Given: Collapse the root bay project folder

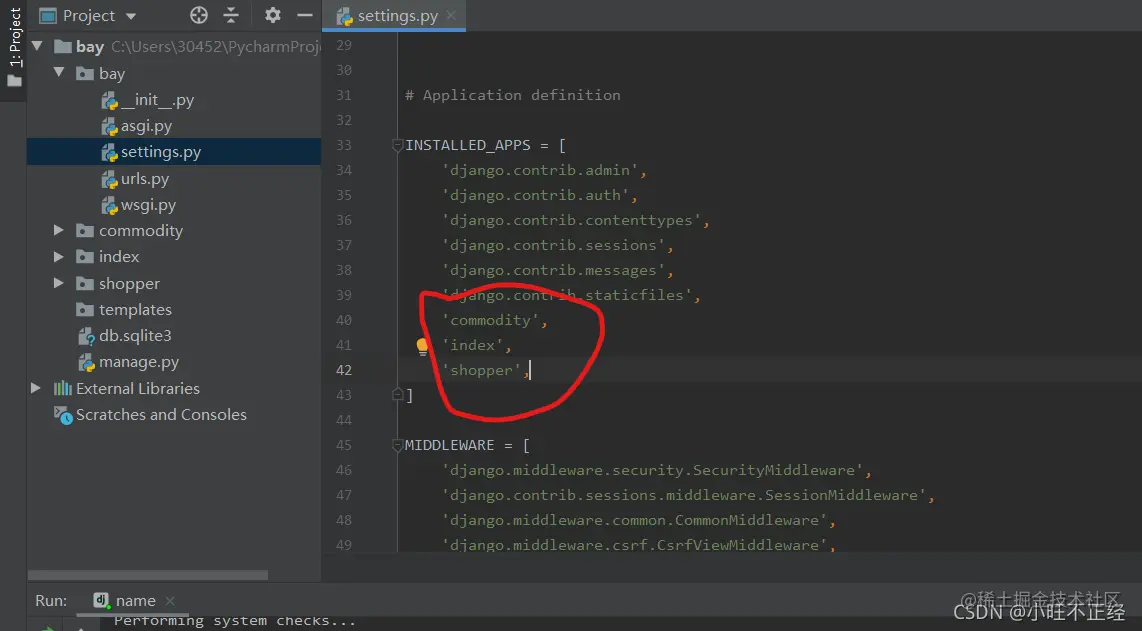Looking at the screenshot, I should pos(38,47).
